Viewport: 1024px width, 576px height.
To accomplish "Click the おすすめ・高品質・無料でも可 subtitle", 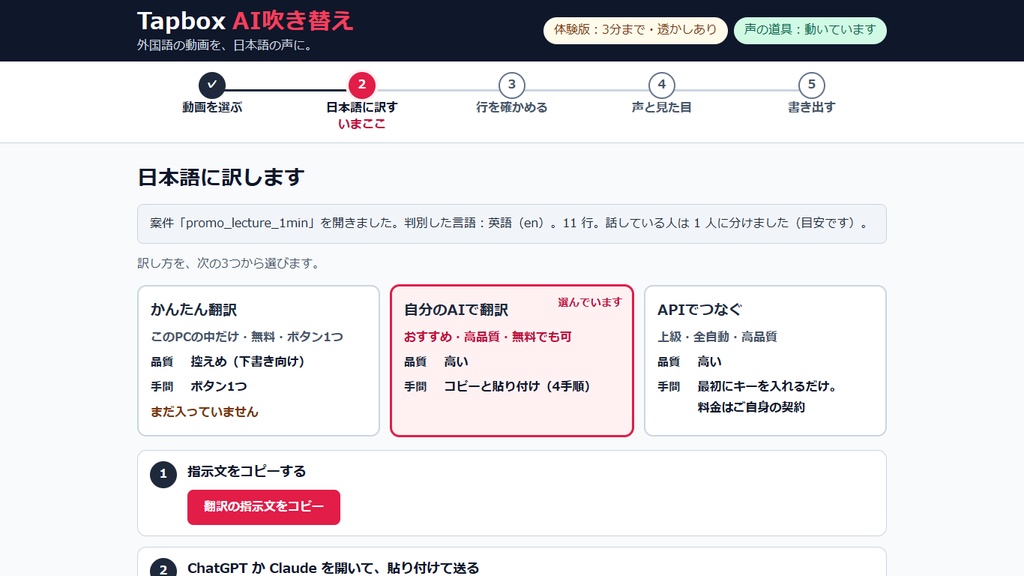I will coord(488,337).
